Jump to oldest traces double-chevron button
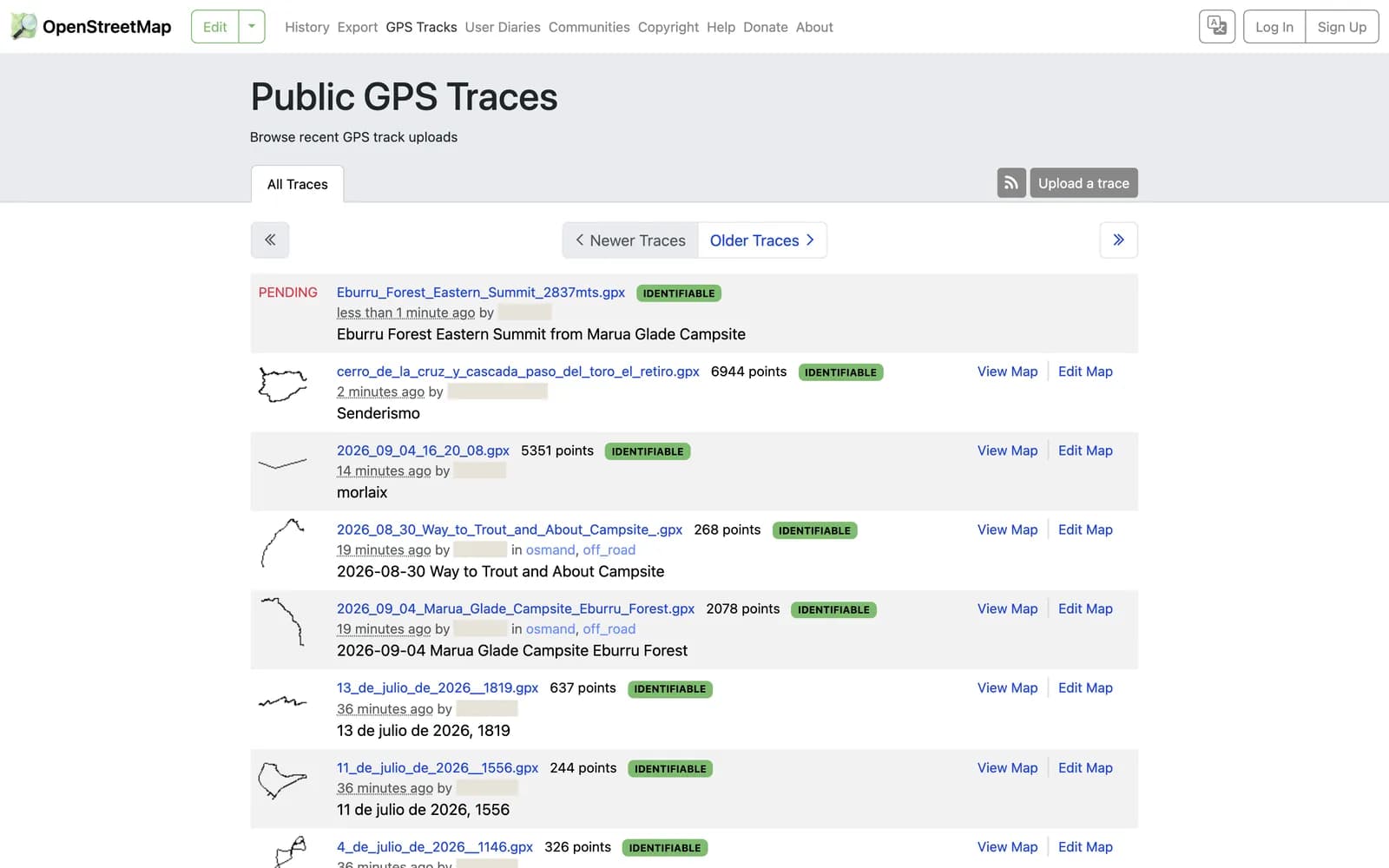The width and height of the screenshot is (1389, 868). (x=1119, y=240)
